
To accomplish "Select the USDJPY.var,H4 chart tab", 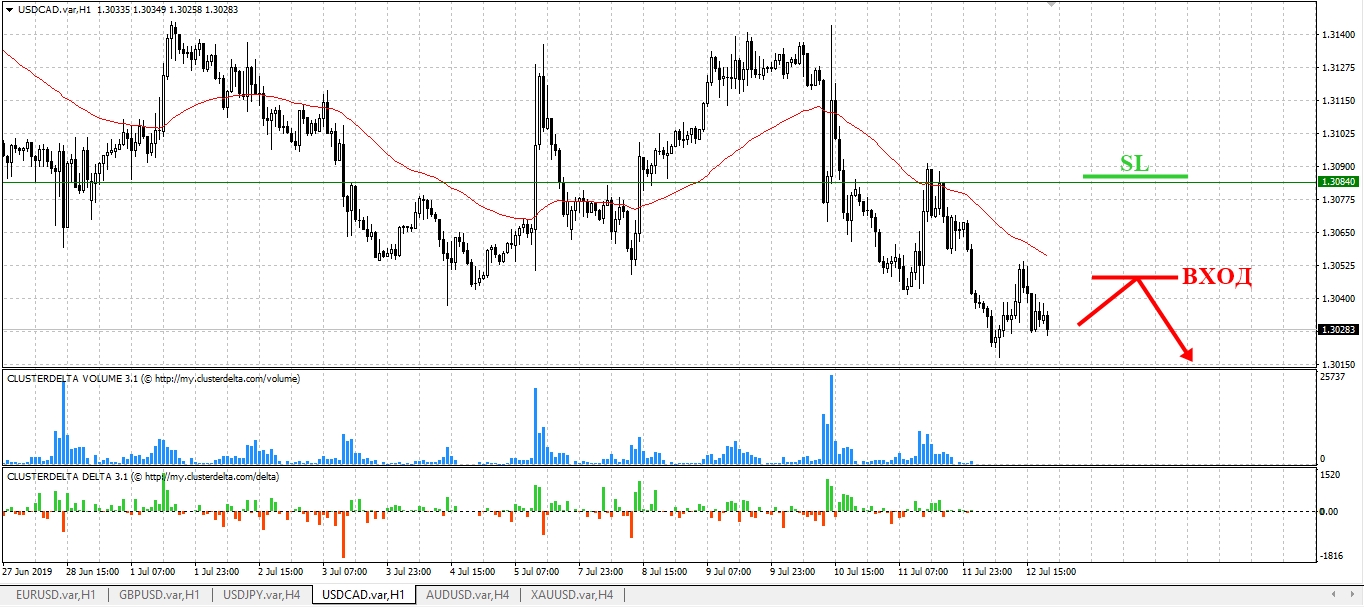I will (261, 595).
